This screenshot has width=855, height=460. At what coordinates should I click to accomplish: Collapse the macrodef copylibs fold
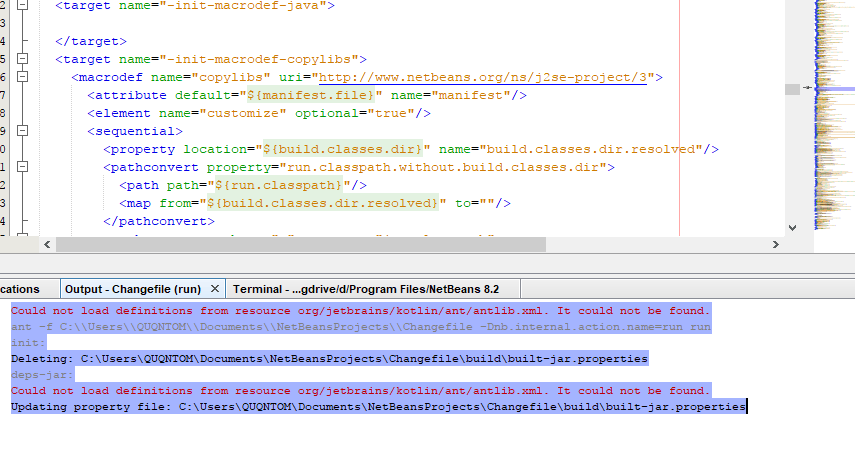(x=22, y=76)
